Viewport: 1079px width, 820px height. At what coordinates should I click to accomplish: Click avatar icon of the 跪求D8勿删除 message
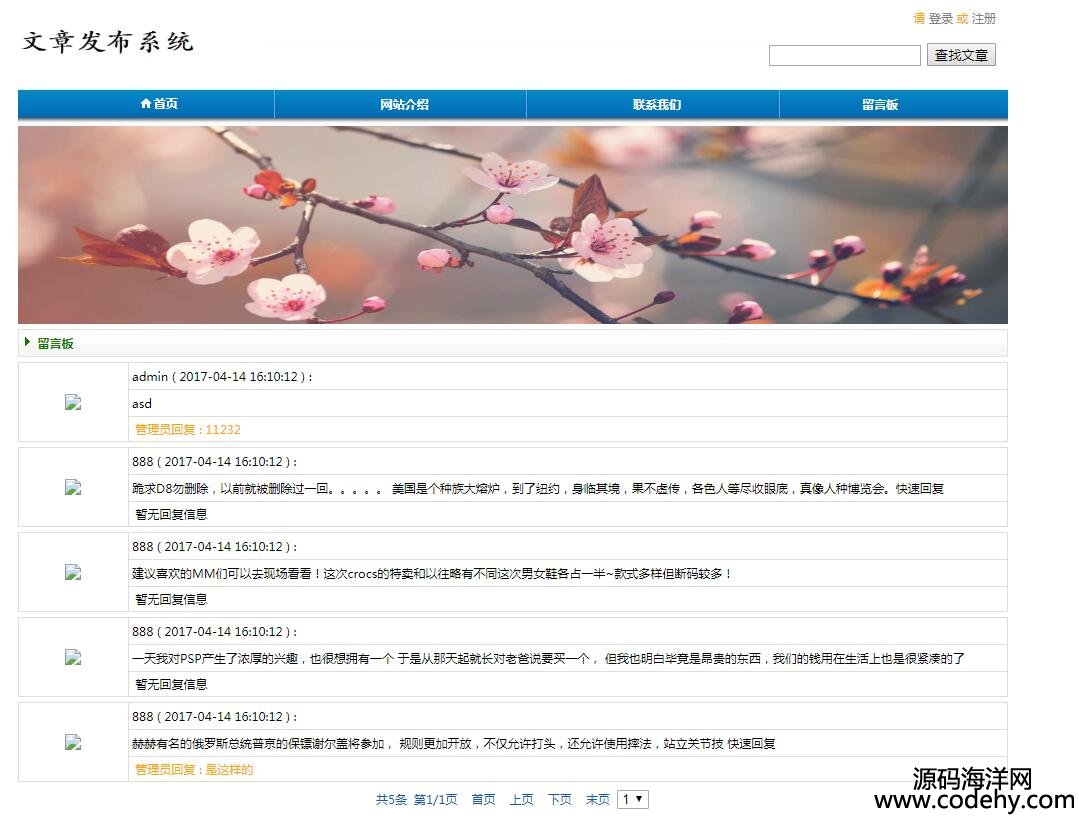(73, 488)
